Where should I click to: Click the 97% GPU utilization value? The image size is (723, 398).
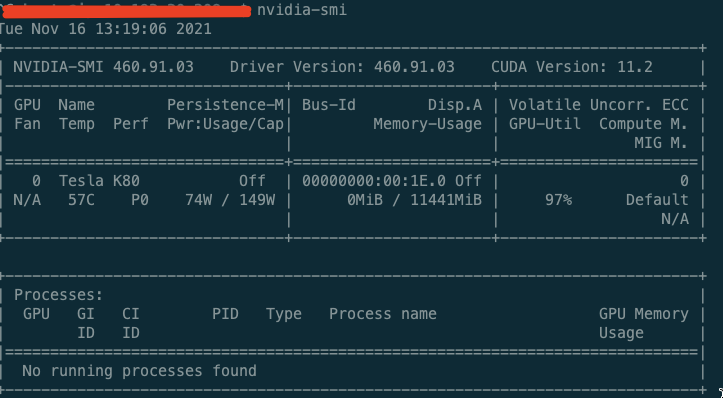click(558, 200)
